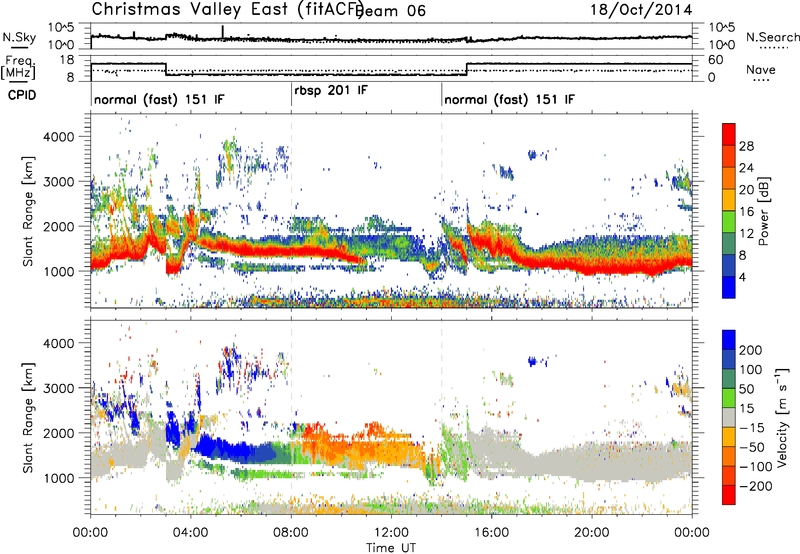Click the 'Velocity [m s-1]' colorbar label
This screenshot has width=800, height=554.
coord(782,417)
